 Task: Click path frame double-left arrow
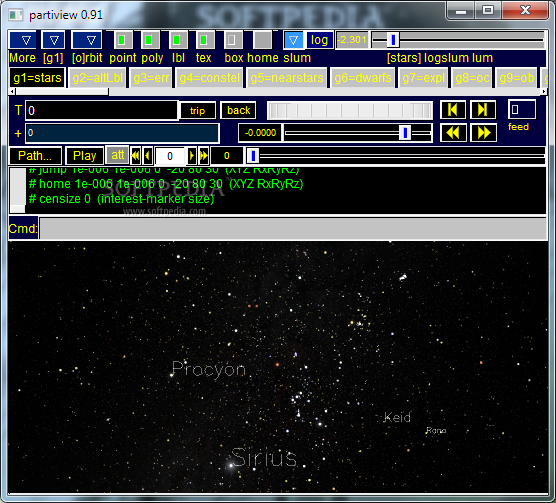(x=135, y=156)
